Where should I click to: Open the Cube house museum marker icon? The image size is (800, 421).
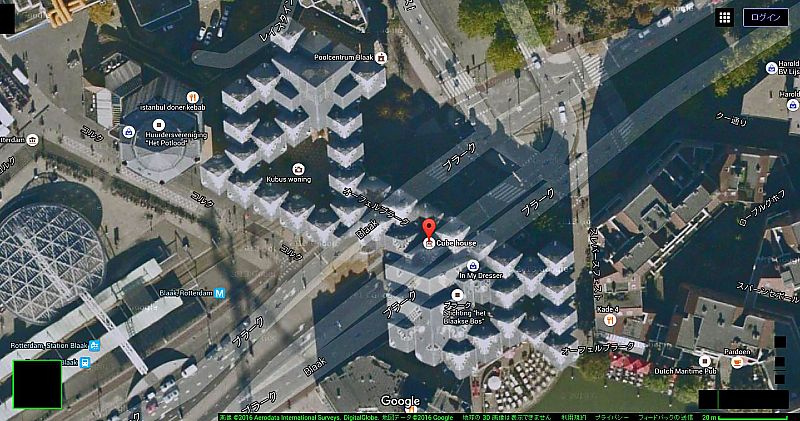pos(429,244)
